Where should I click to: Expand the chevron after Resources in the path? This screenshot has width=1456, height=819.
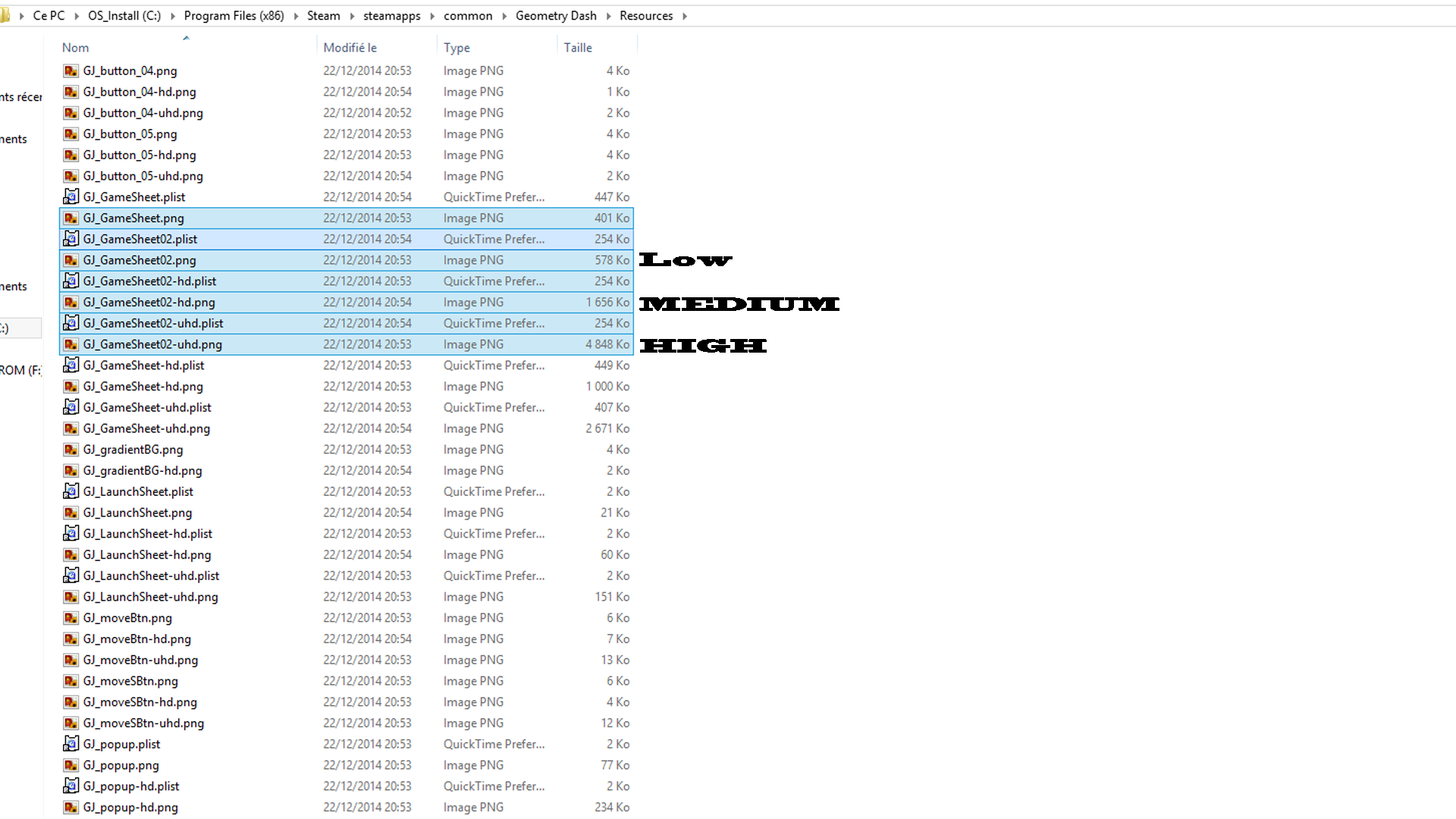(x=684, y=16)
